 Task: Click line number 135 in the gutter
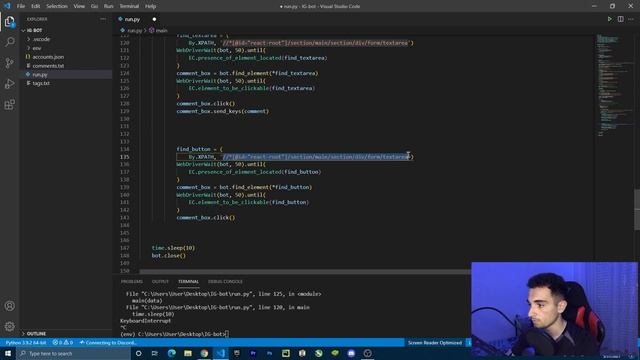124,157
